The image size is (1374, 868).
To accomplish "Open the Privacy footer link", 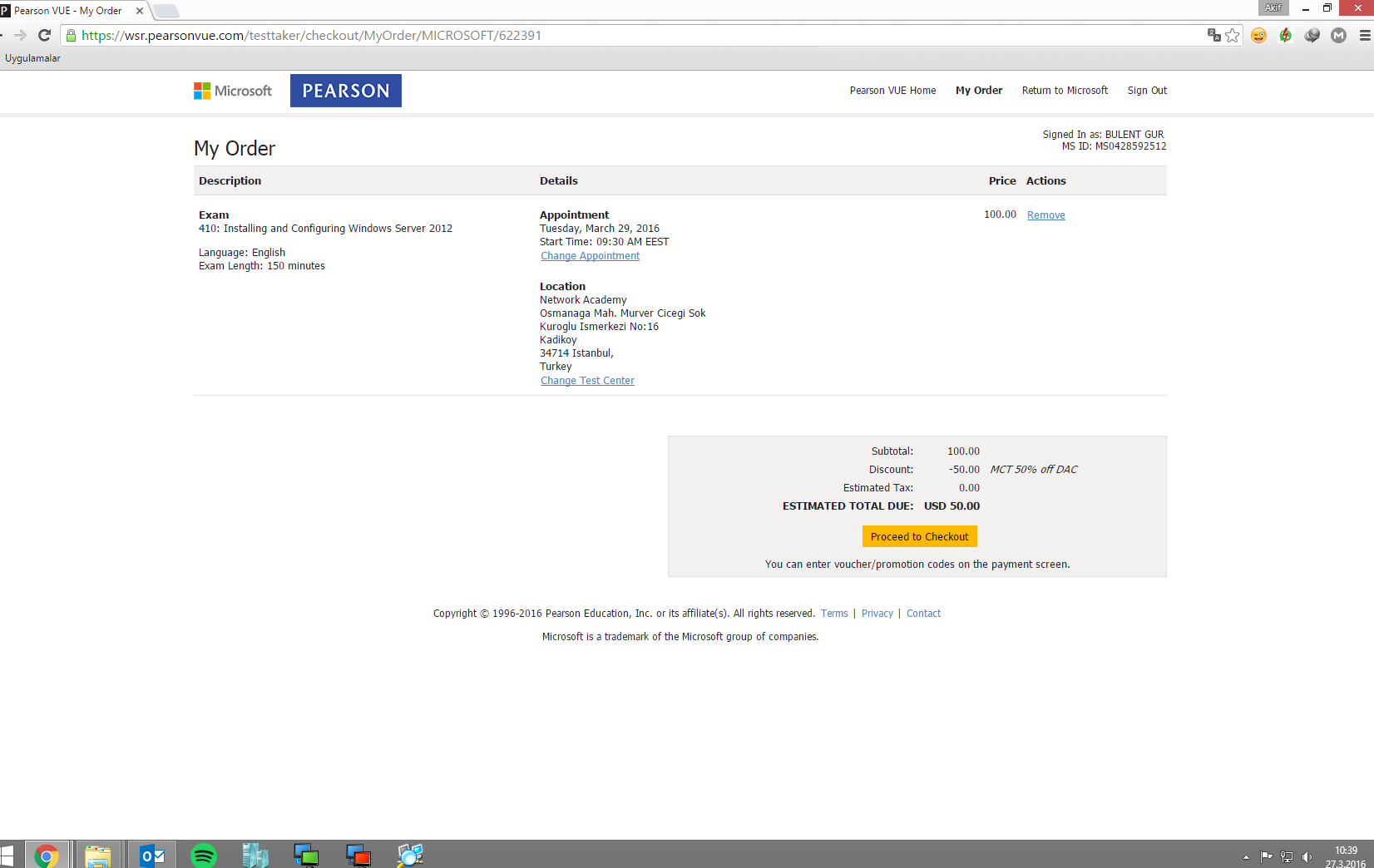I will [x=877, y=614].
